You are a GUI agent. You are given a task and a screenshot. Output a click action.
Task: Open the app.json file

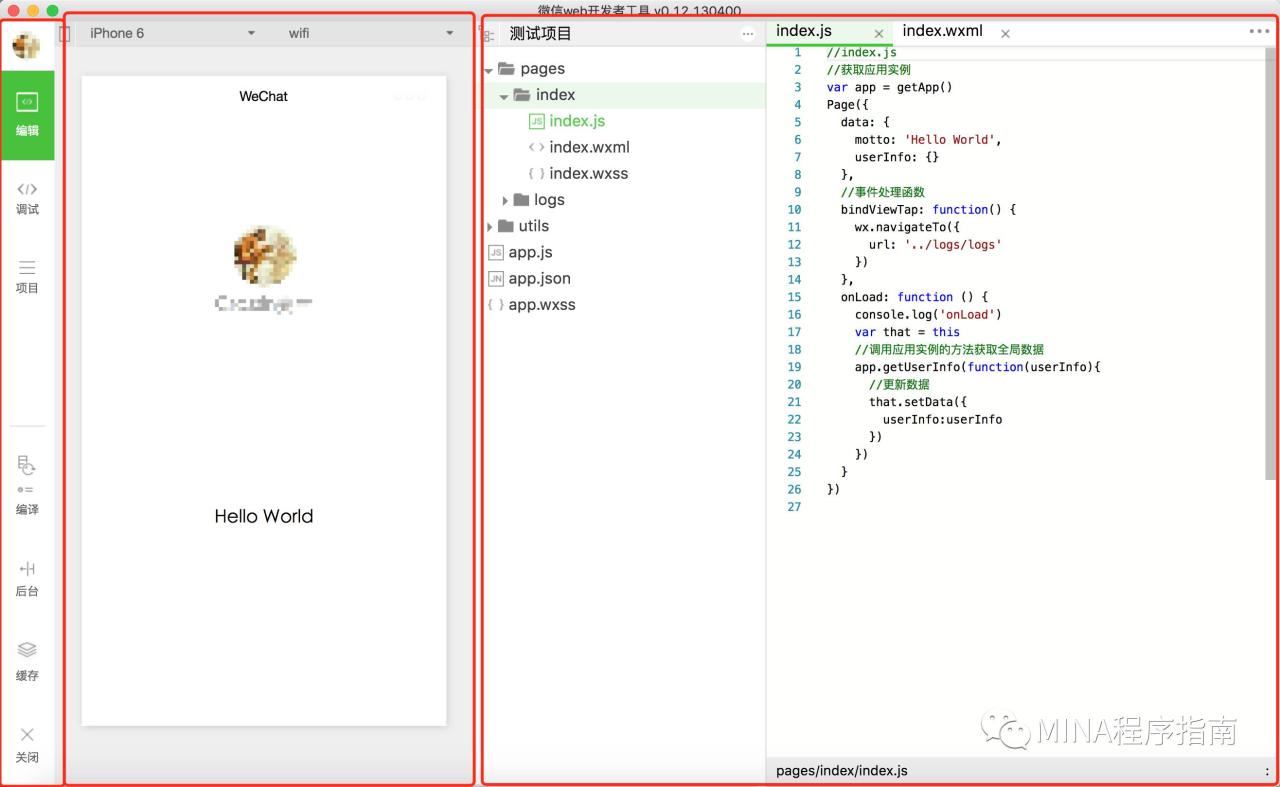click(529, 278)
